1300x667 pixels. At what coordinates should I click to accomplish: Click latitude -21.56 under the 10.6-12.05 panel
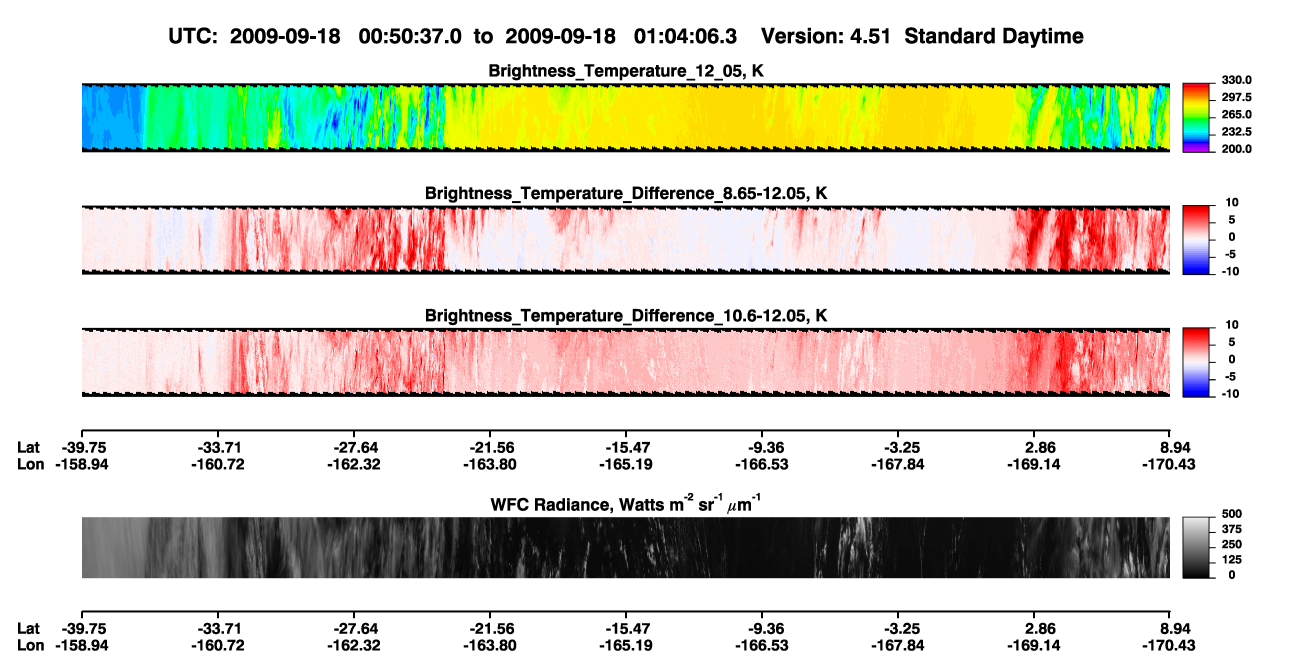pos(489,447)
